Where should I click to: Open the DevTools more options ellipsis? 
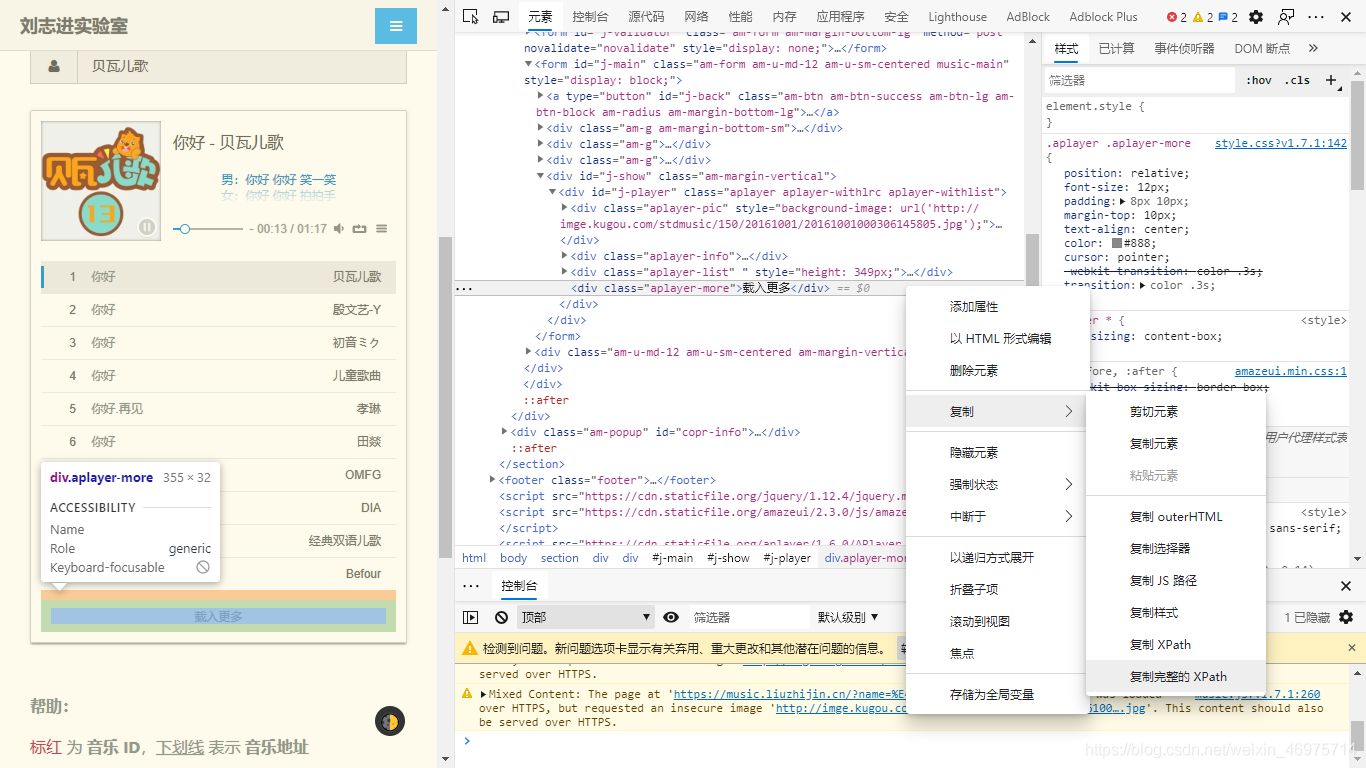point(1316,16)
